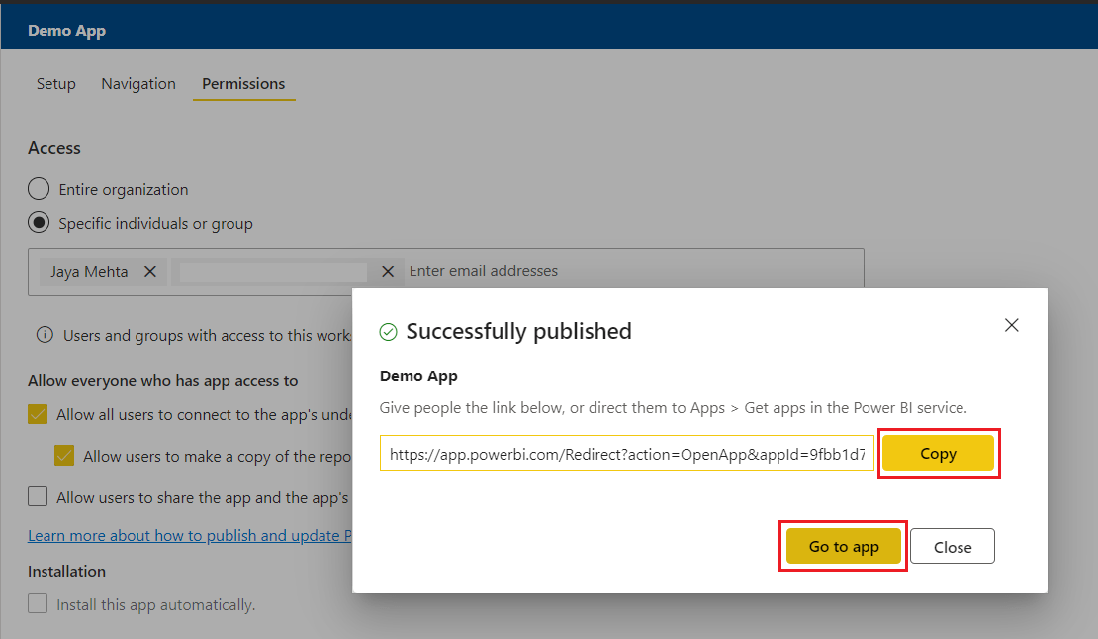Remove the blank second recipient chip

click(x=388, y=271)
